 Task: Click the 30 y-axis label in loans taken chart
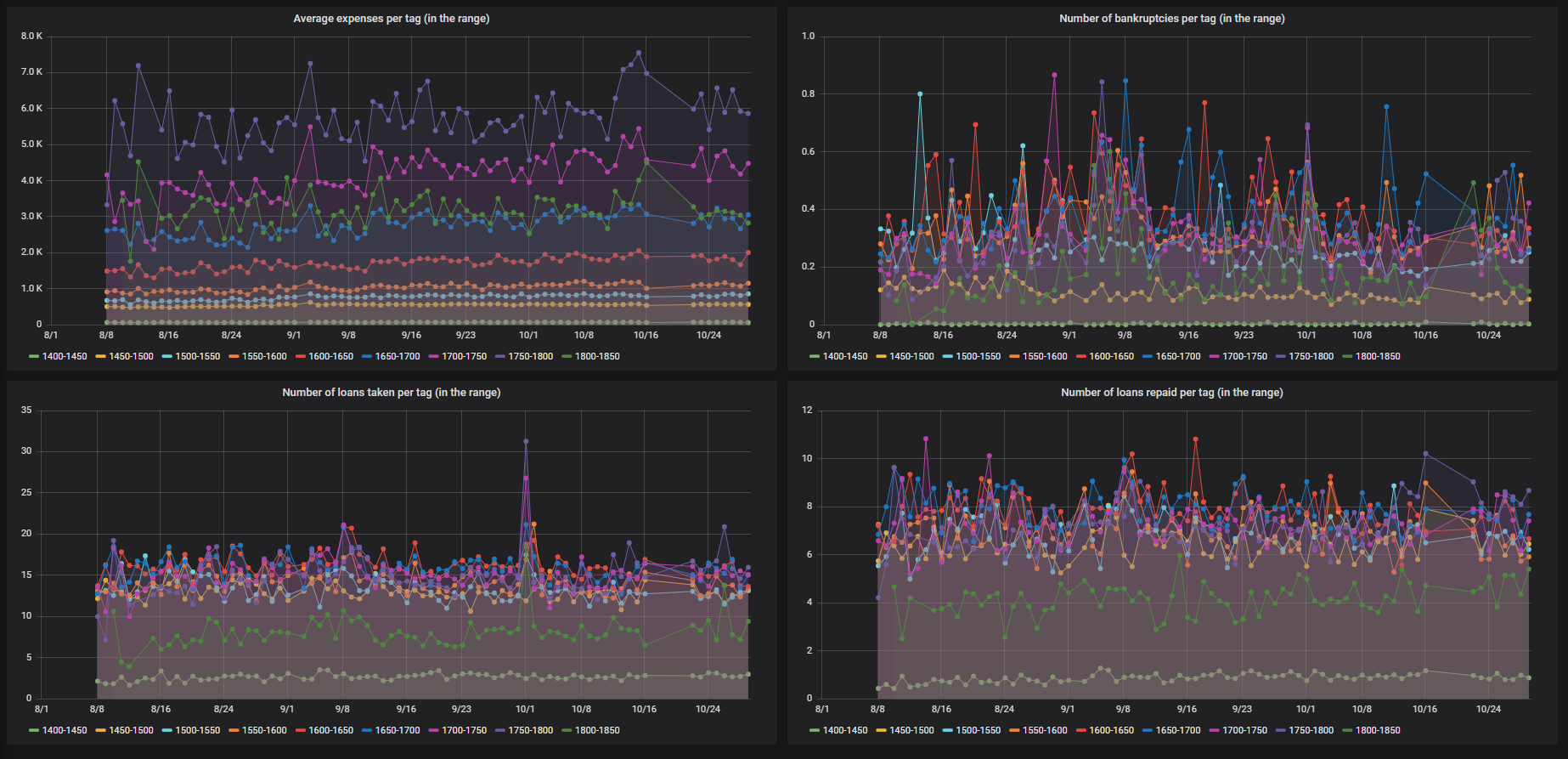pos(26,451)
